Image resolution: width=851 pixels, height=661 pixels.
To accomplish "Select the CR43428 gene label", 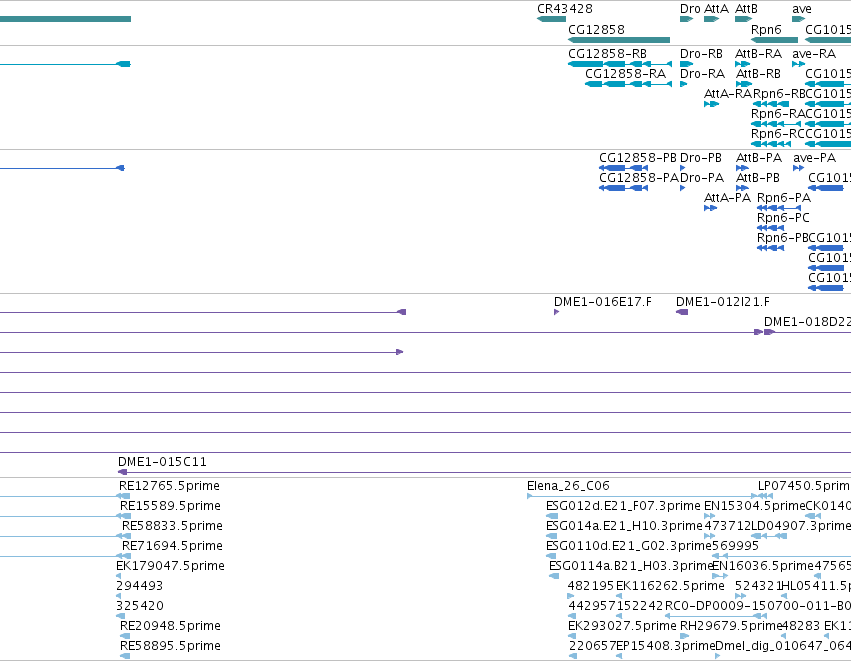I will coord(564,9).
